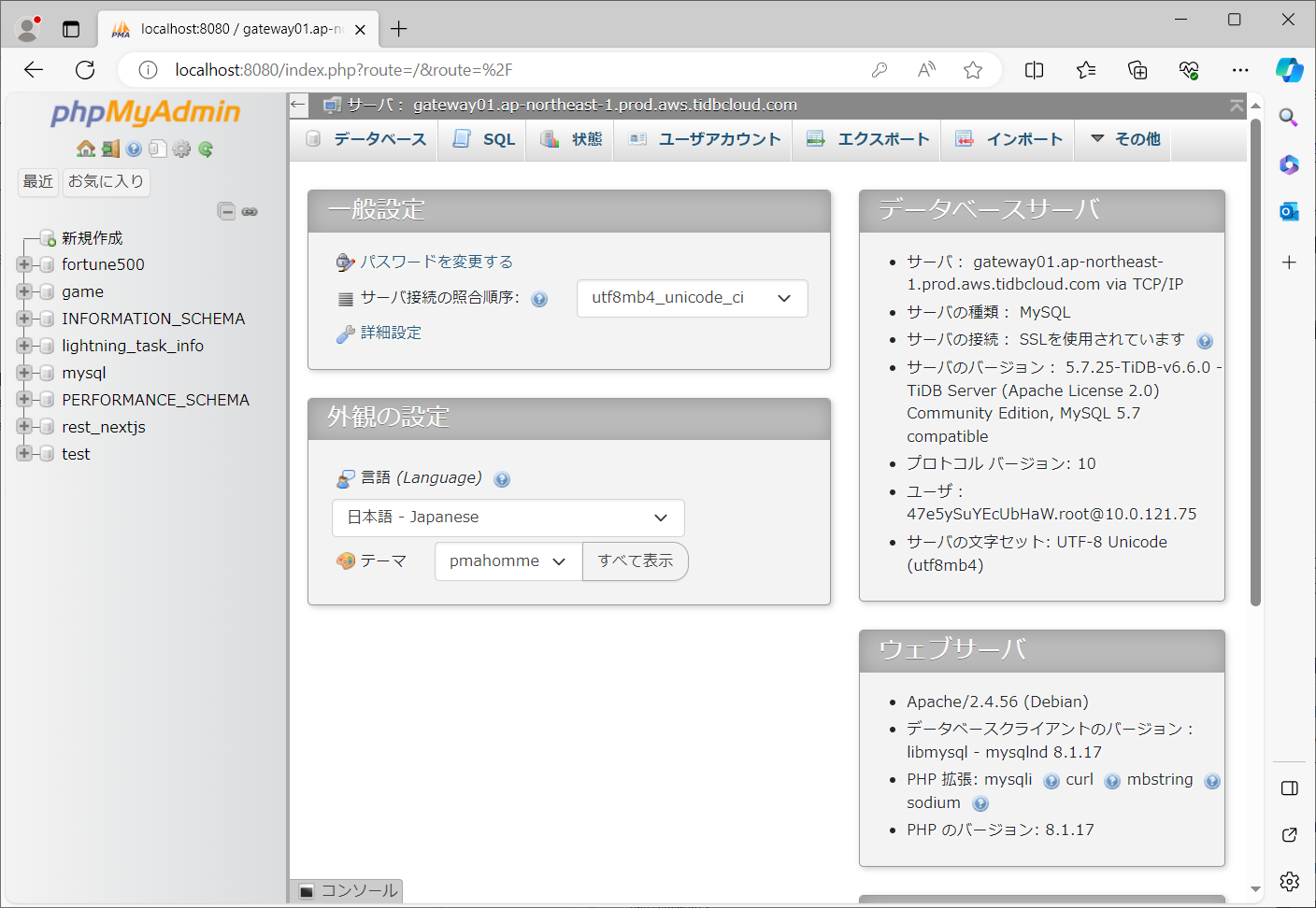
Task: Click the 詳細設定 link
Action: click(x=391, y=333)
